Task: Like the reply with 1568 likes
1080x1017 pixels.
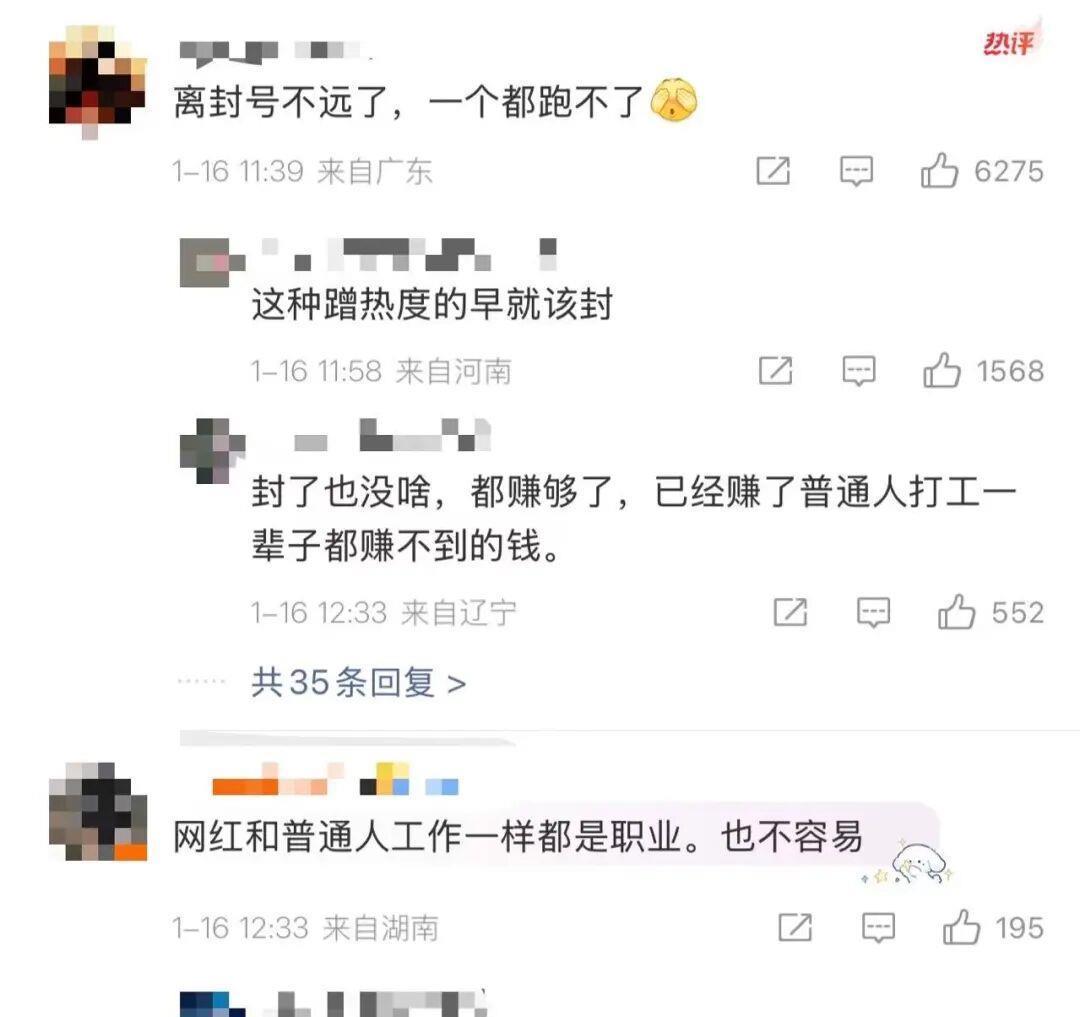Action: pyautogui.click(x=942, y=370)
